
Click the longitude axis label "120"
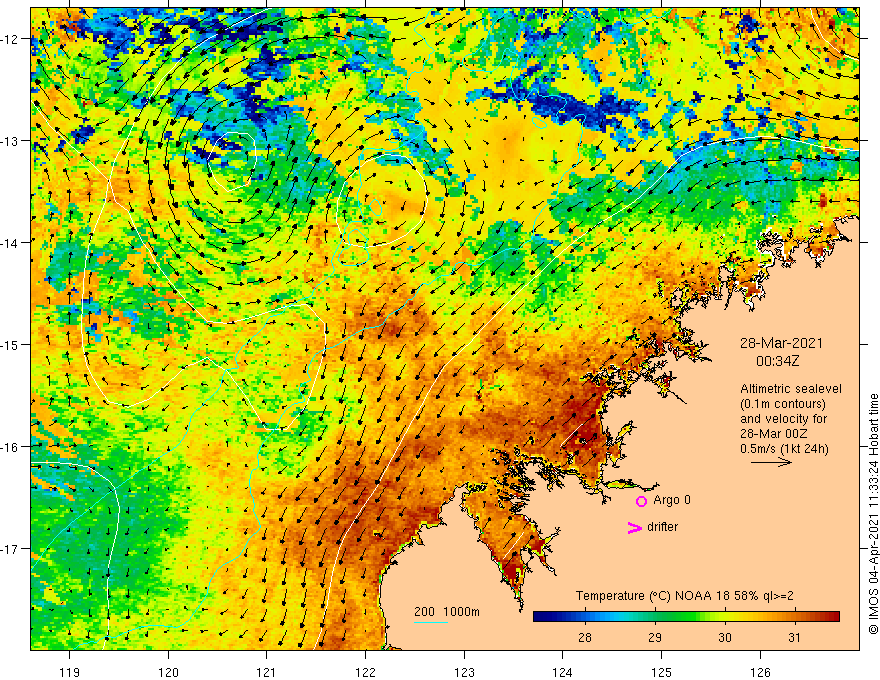(x=168, y=672)
